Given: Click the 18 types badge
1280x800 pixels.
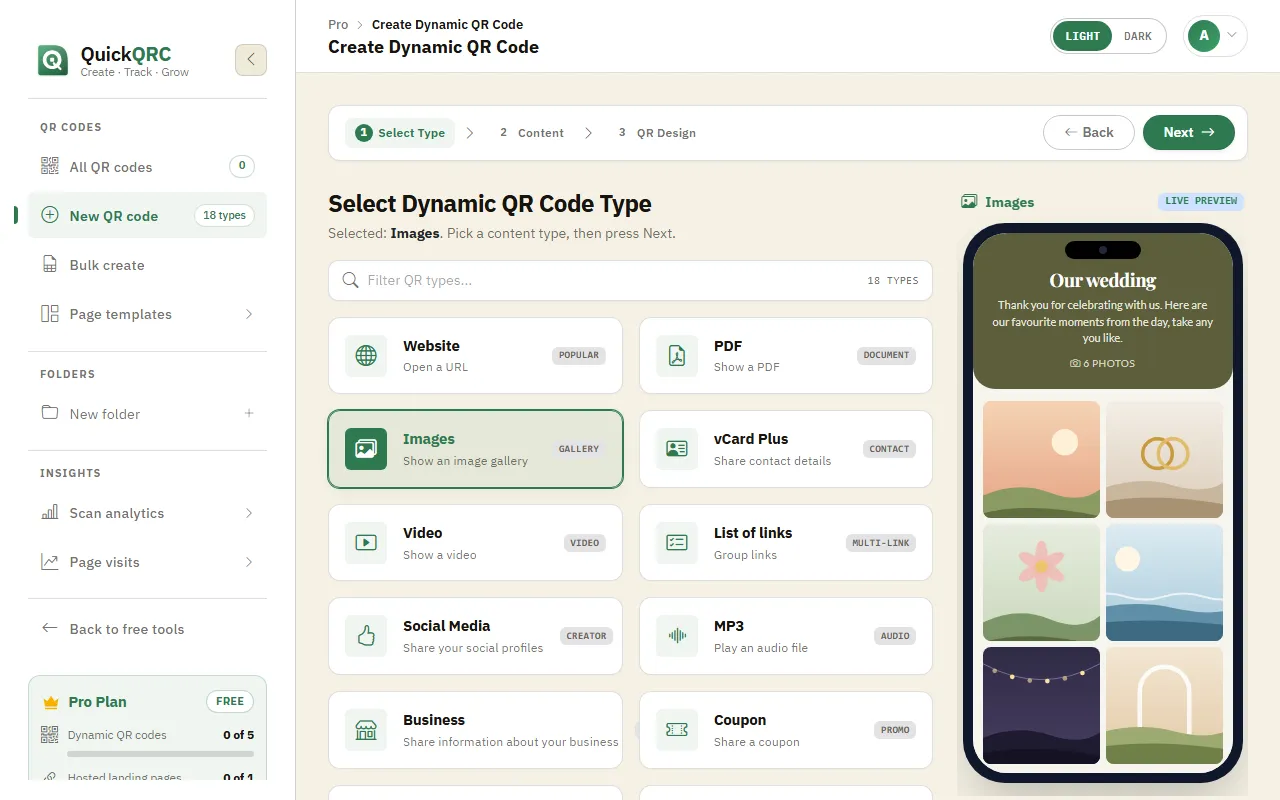Looking at the screenshot, I should pos(224,215).
